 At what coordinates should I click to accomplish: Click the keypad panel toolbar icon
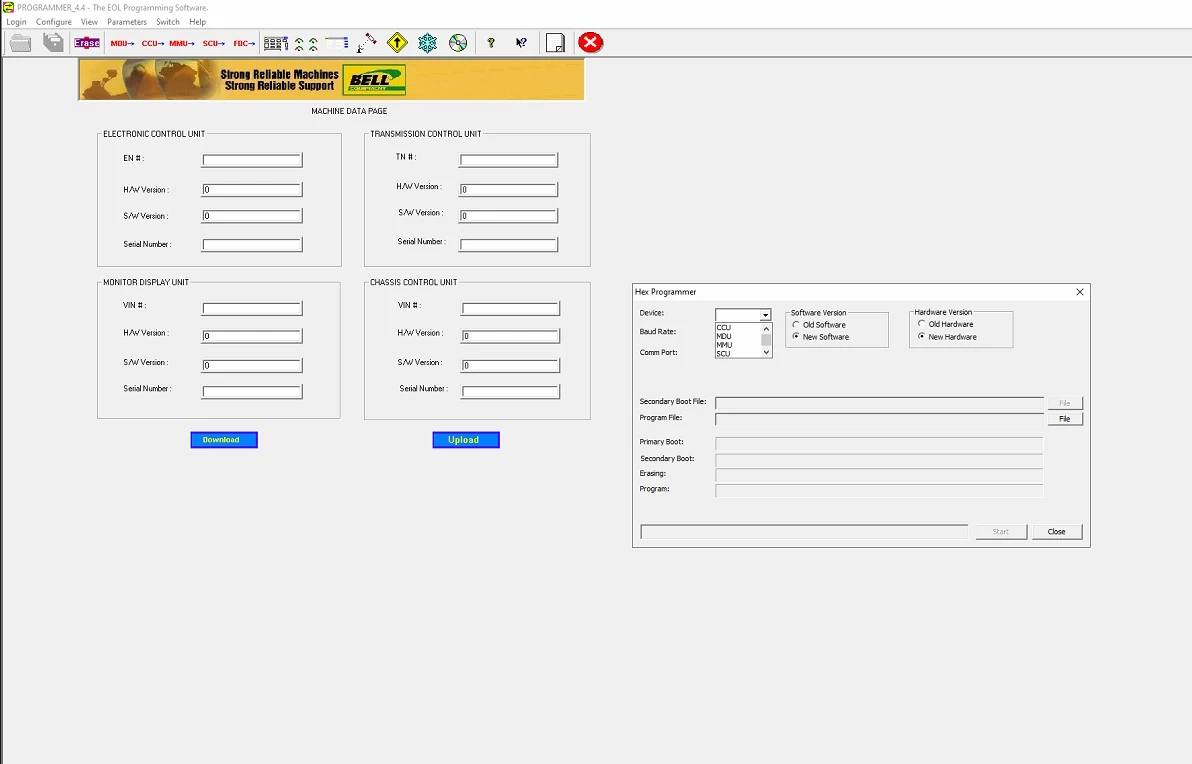point(276,43)
